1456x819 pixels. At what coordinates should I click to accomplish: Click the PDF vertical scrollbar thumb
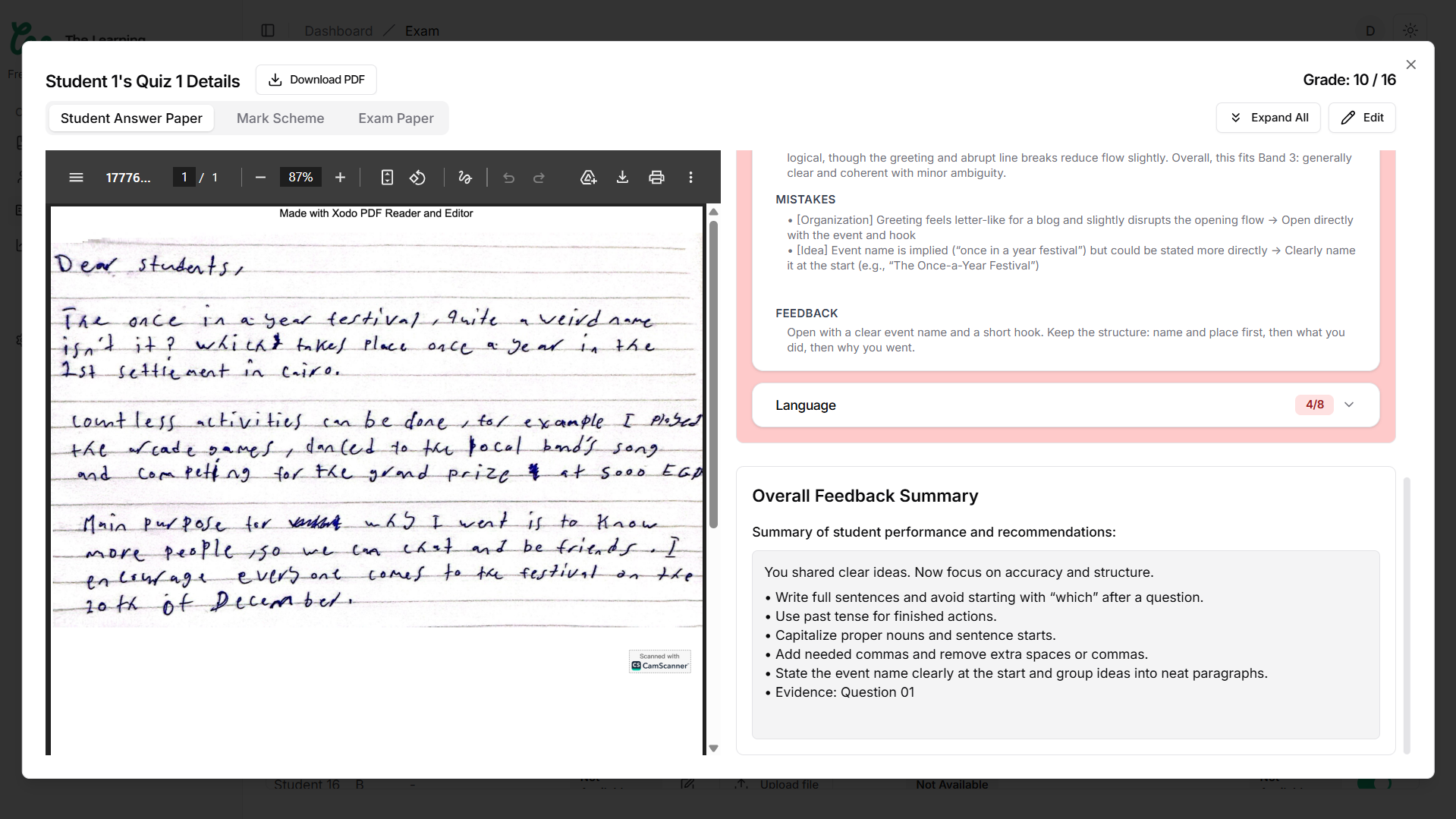coord(713,373)
